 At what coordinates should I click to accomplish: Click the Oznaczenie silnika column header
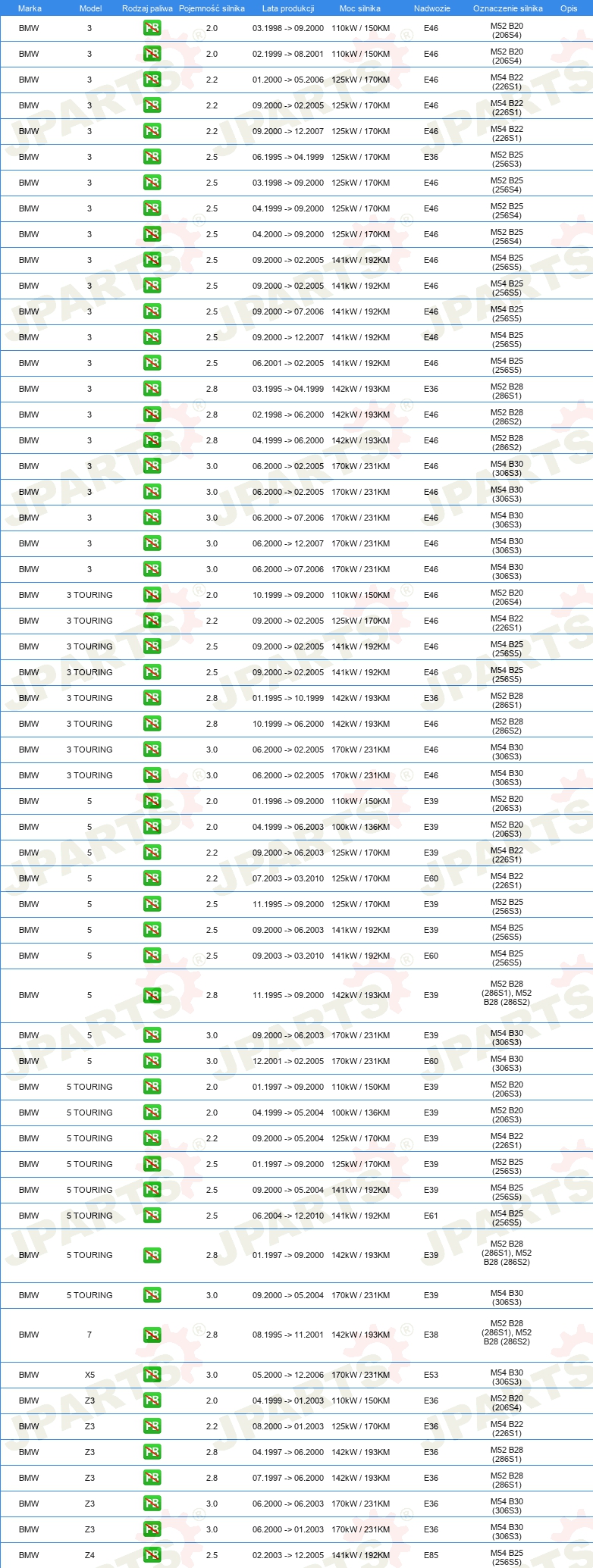[508, 8]
